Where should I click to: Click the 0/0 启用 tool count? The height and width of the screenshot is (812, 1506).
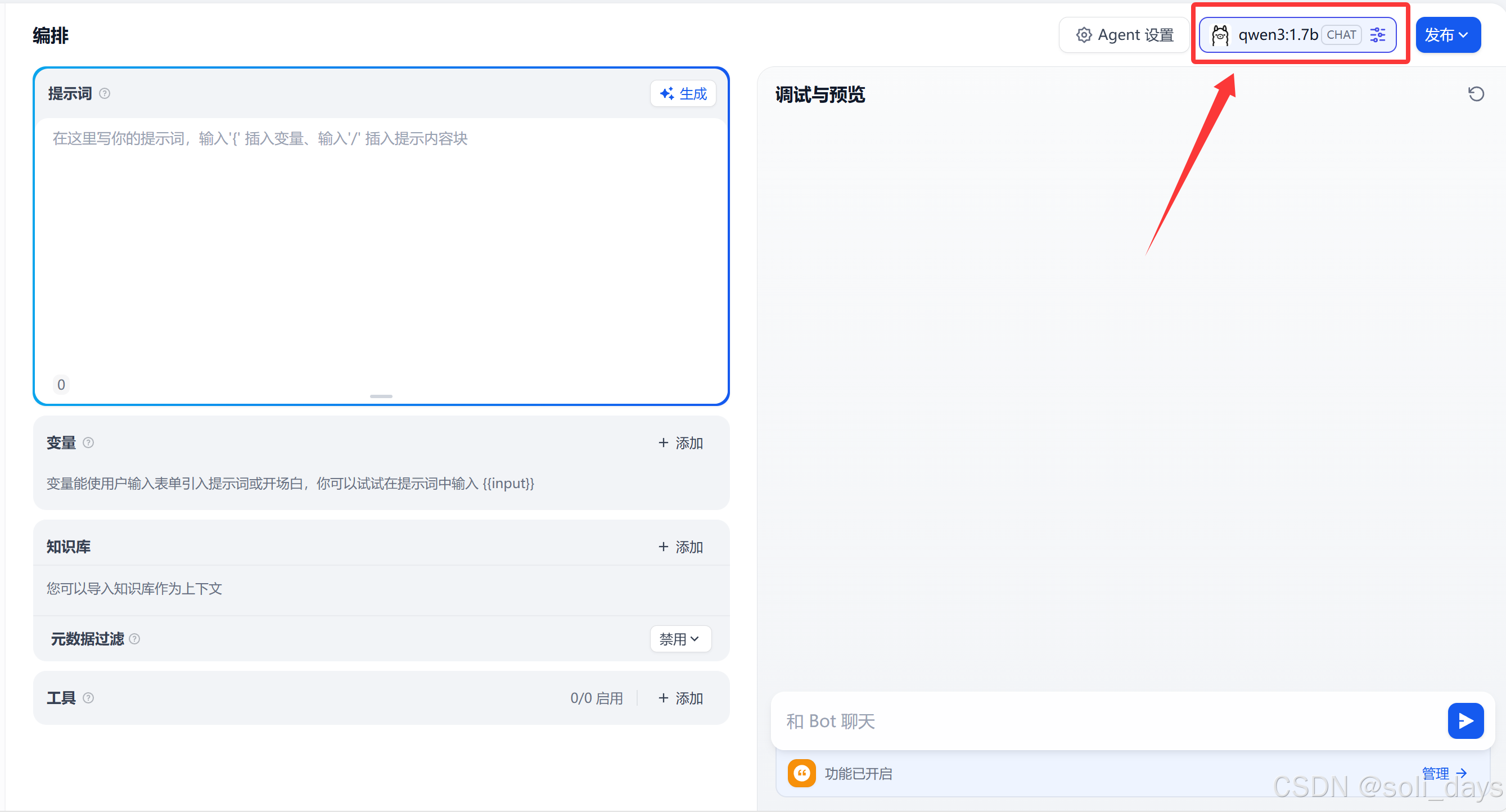596,698
